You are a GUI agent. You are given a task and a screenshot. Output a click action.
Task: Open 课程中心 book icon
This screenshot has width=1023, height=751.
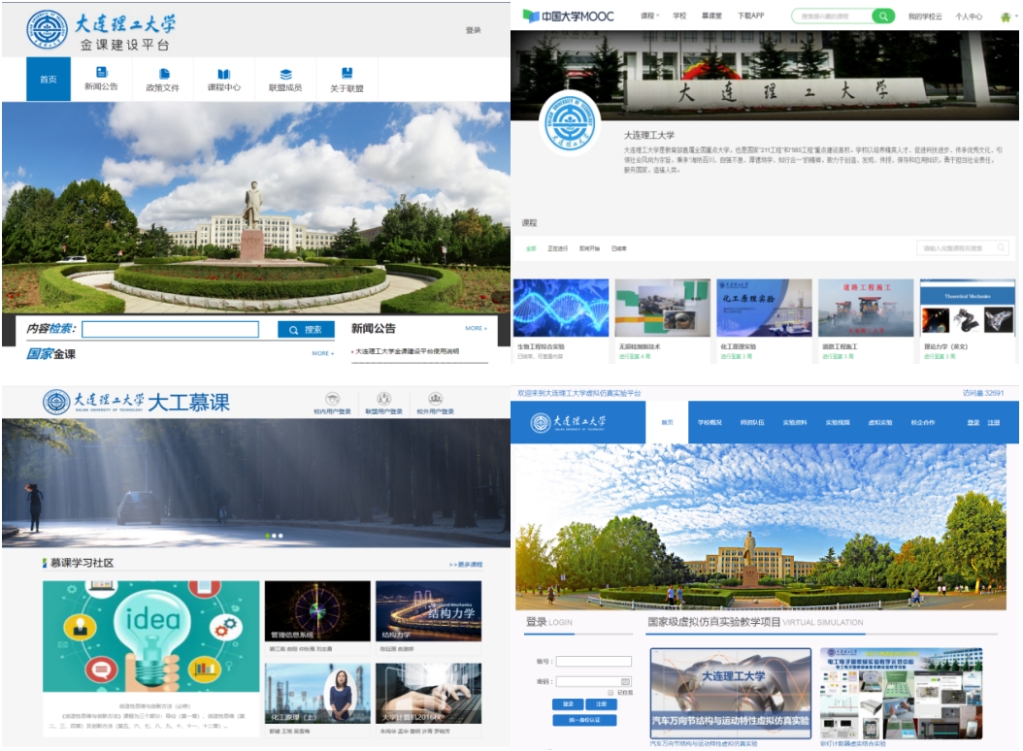pos(224,74)
